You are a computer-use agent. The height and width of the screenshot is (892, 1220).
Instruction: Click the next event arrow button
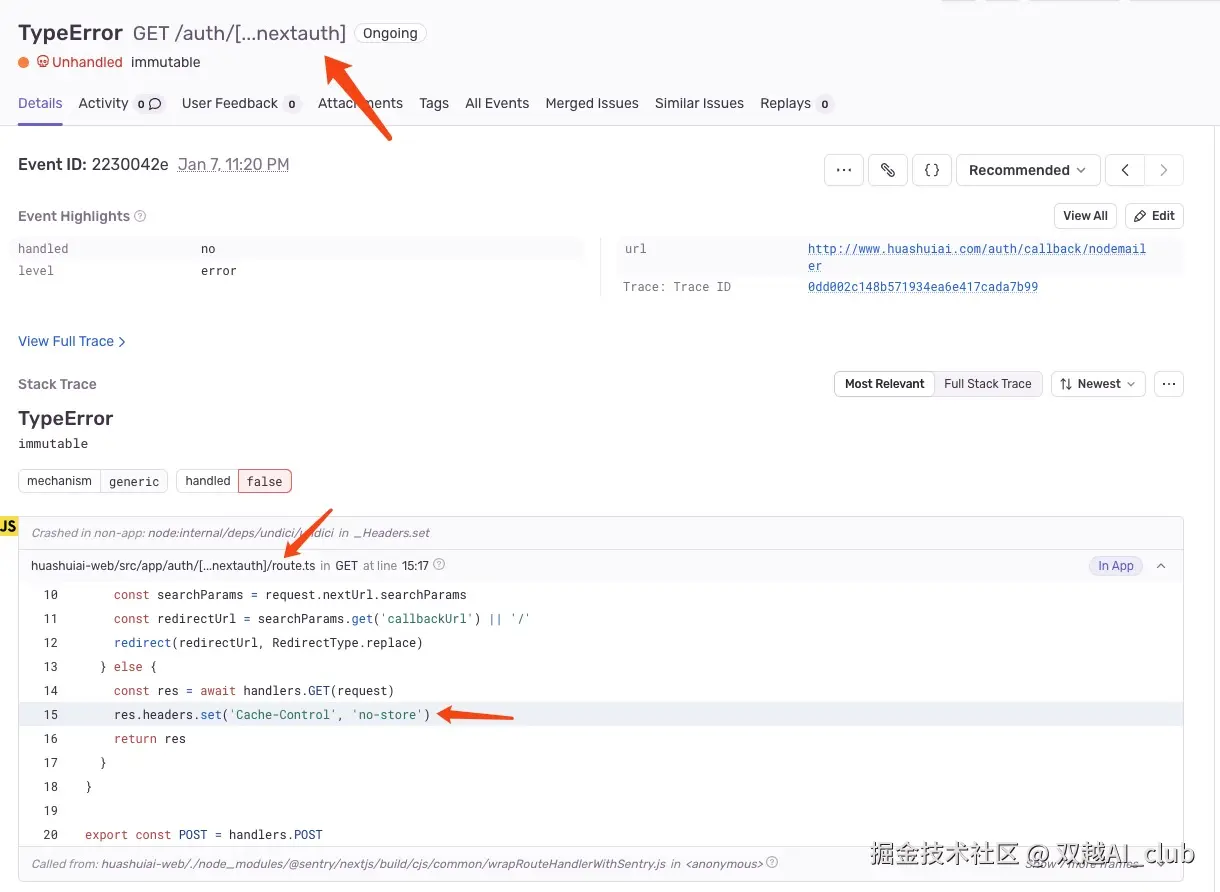point(1166,170)
